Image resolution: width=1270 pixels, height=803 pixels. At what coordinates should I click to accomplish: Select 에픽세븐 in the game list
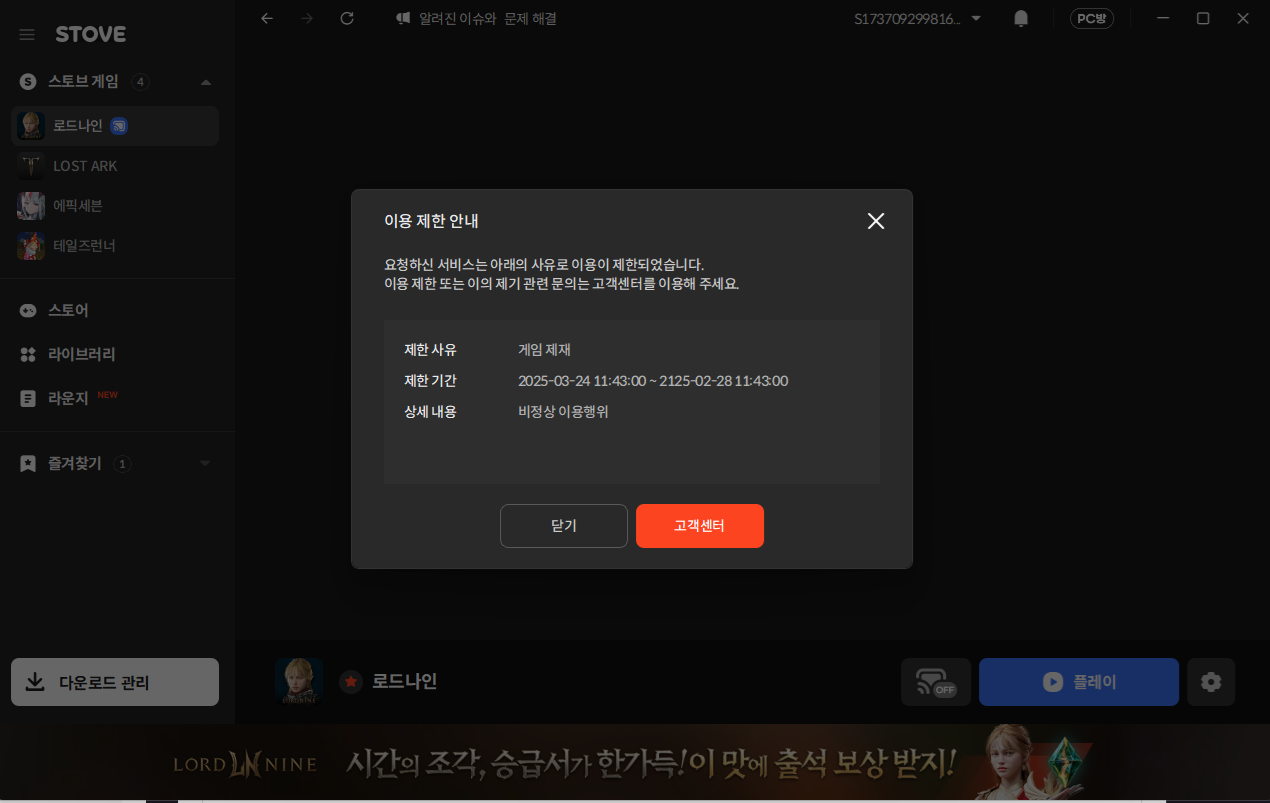click(x=115, y=206)
